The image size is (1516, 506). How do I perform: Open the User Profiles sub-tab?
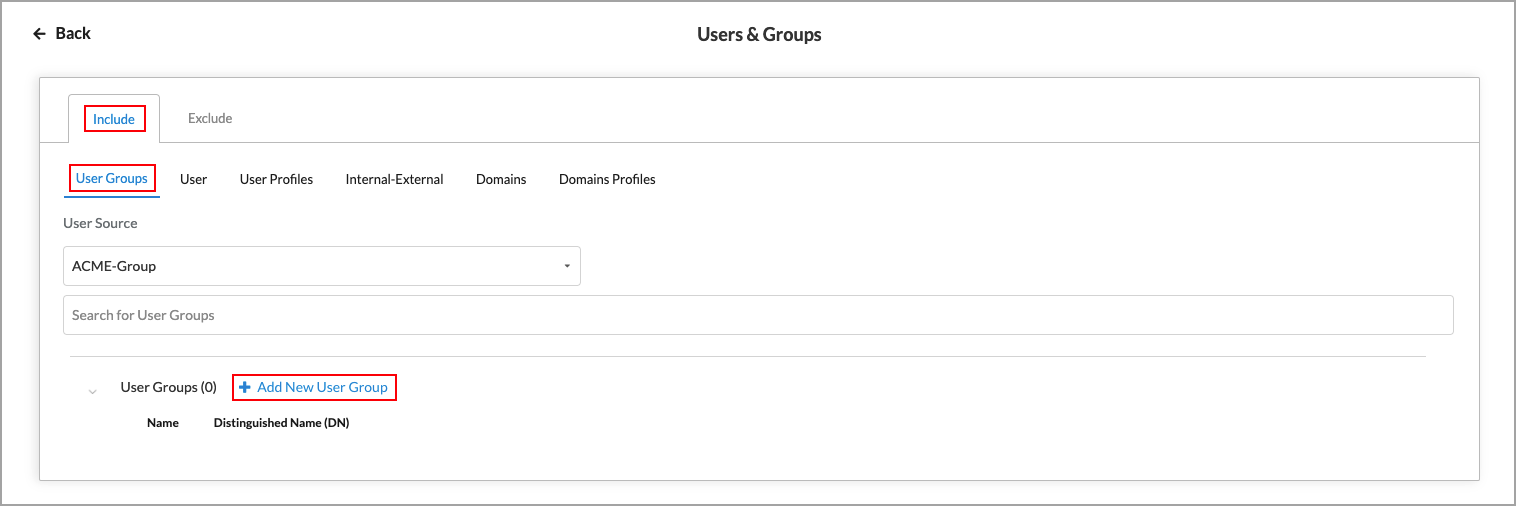[x=276, y=180]
